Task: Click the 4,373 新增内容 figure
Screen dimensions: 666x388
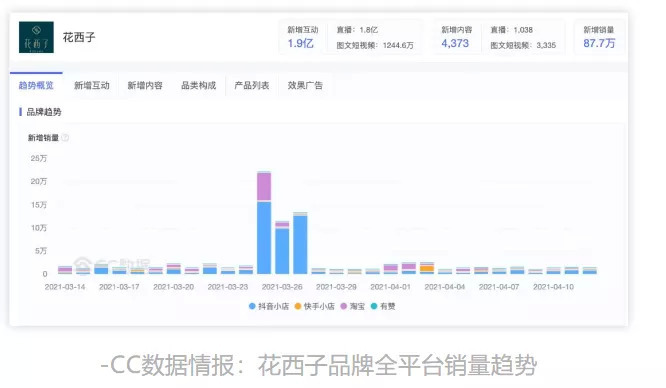Action: click(455, 43)
